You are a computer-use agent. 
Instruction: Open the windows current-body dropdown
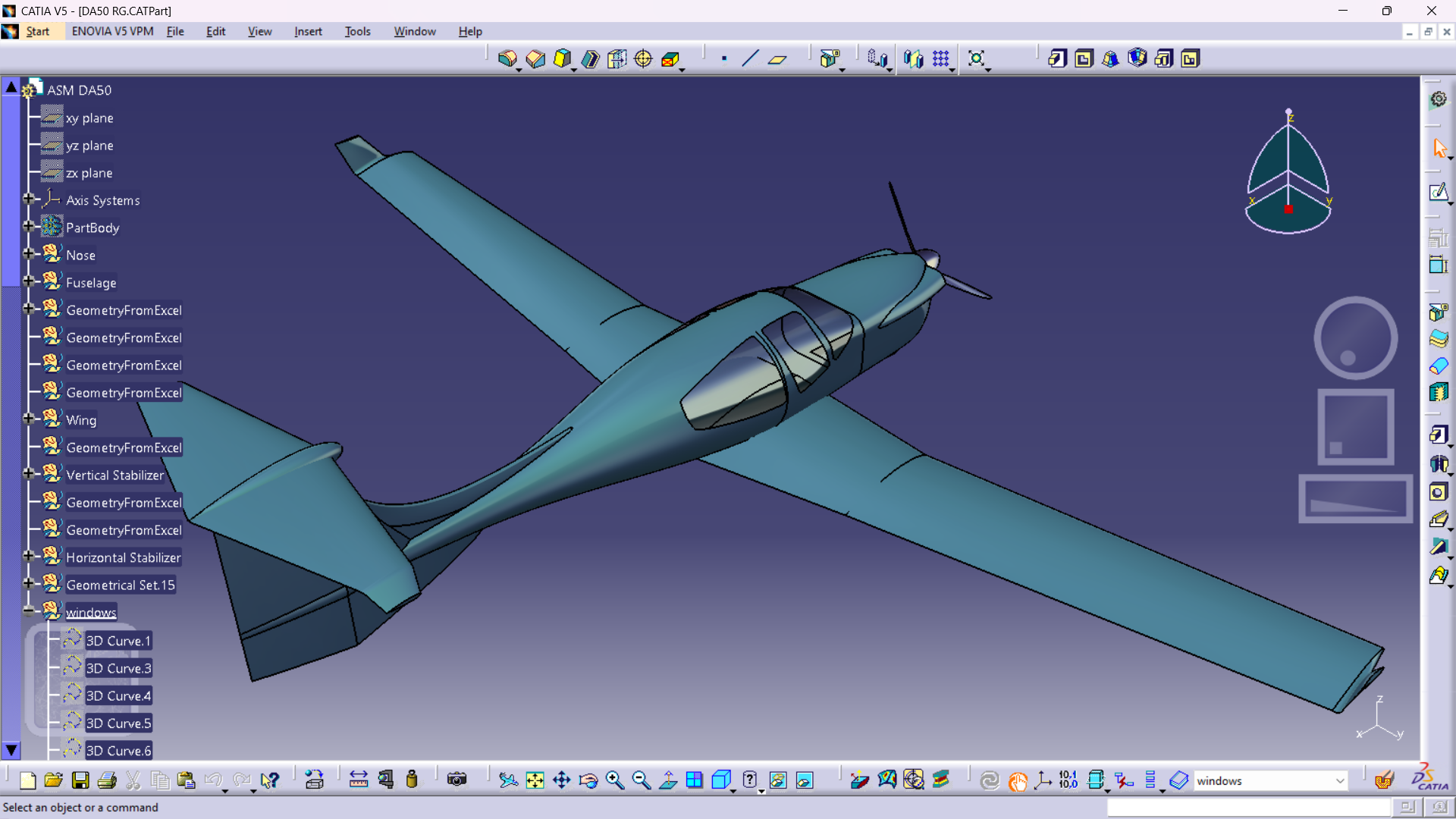pyautogui.click(x=1340, y=781)
